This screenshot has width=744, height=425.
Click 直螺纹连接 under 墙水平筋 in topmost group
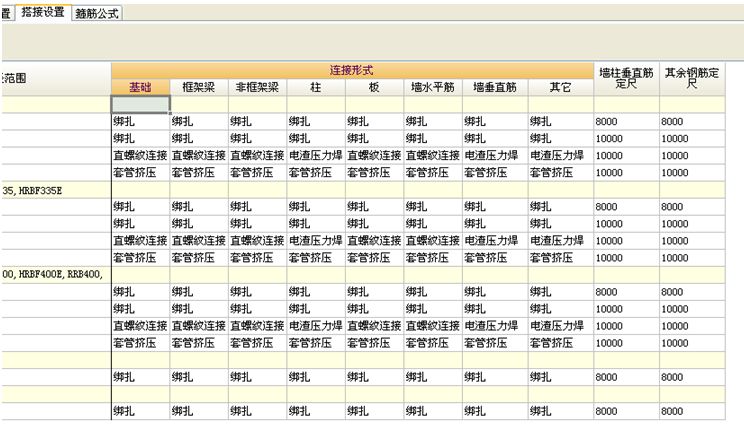[x=433, y=155]
